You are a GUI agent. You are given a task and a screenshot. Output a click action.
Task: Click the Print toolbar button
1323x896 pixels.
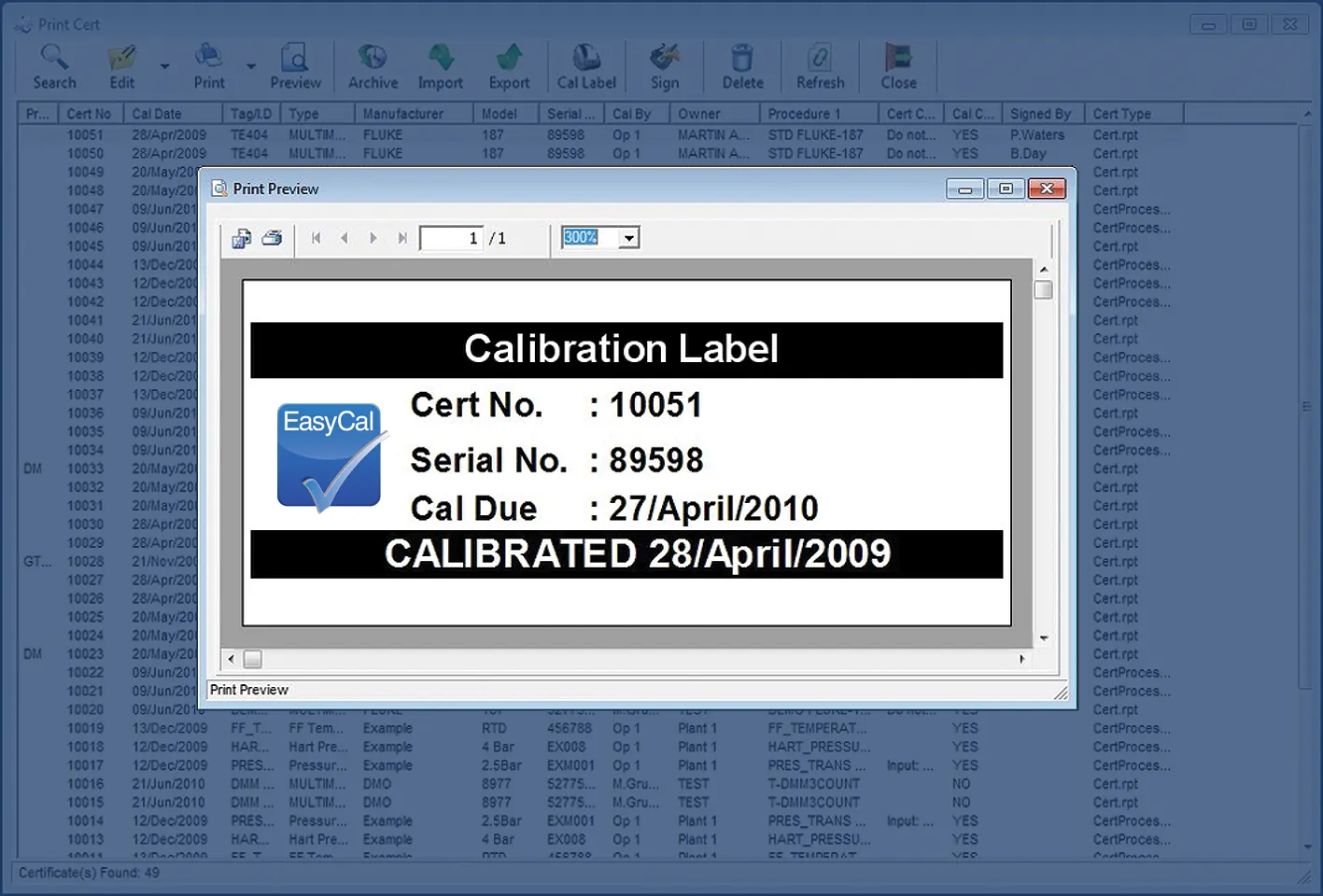[208, 65]
